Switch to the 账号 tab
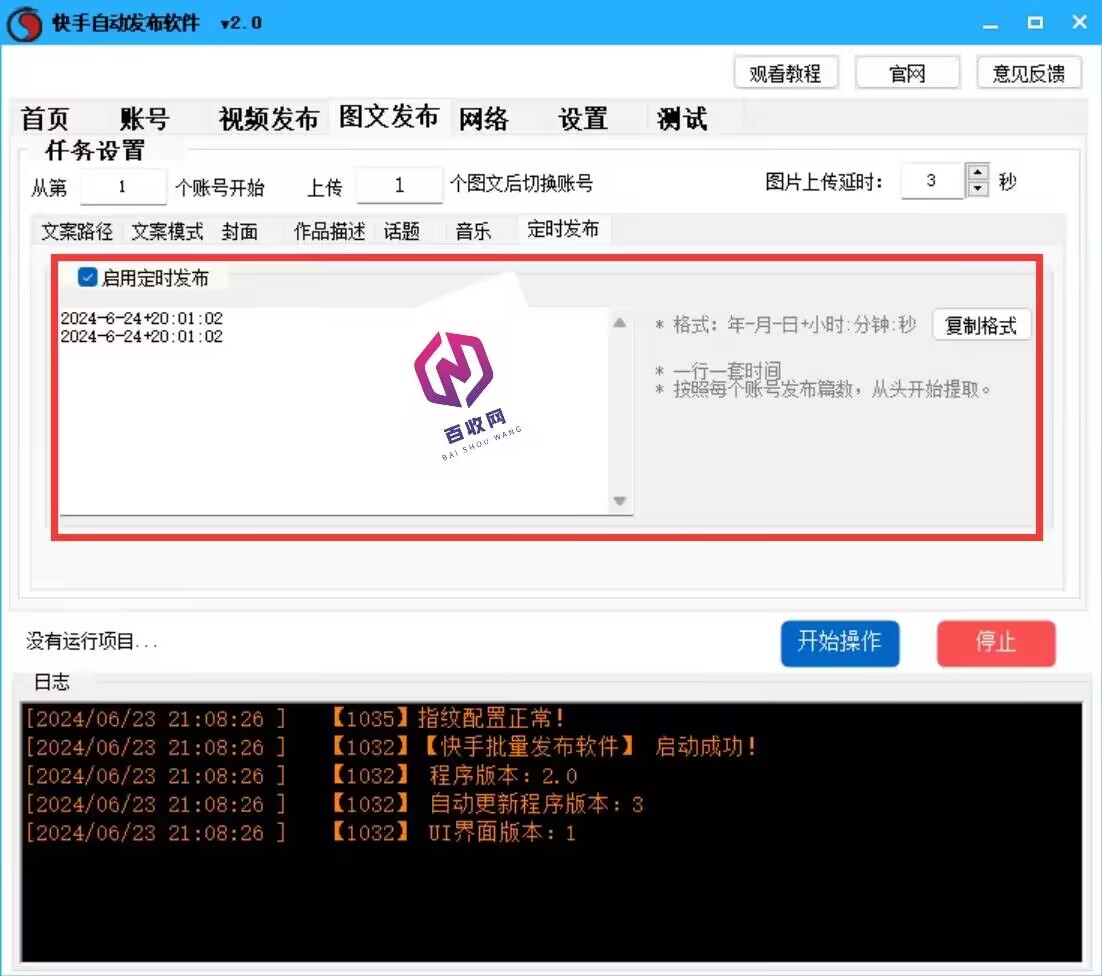Viewport: 1102px width, 976px height. (145, 119)
